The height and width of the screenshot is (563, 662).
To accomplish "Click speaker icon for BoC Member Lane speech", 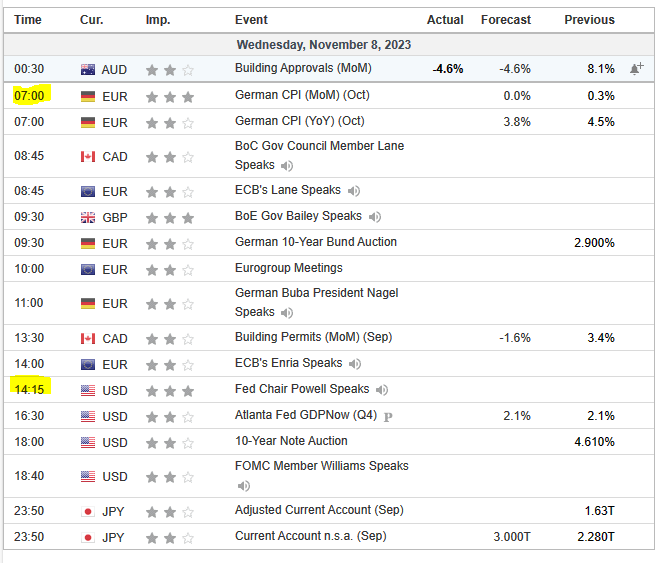I will coord(287,166).
